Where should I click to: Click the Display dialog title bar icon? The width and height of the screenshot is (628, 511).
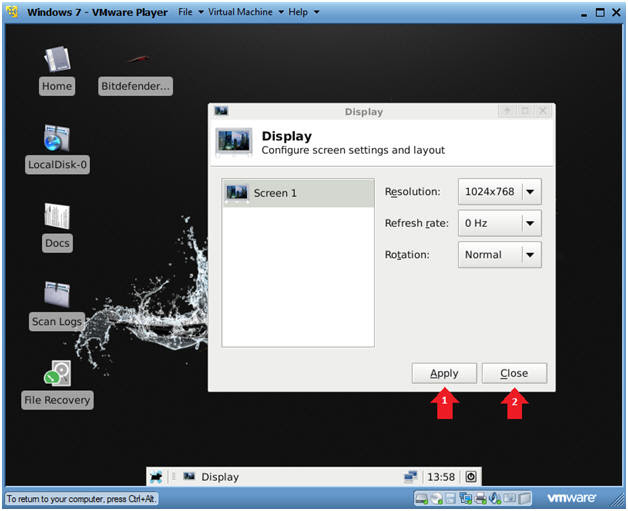pyautogui.click(x=221, y=111)
